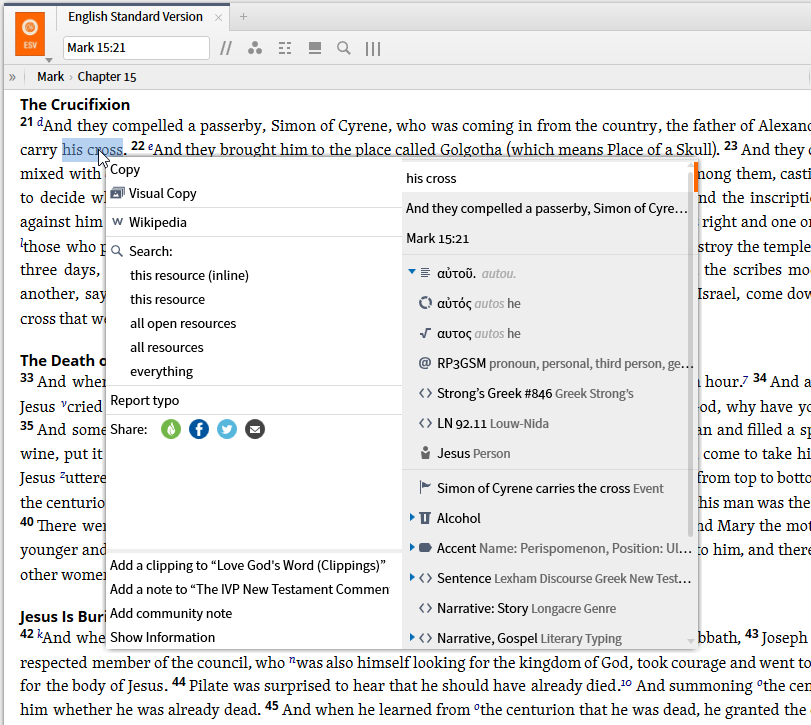Click the Search magnifier icon in menu

coord(117,251)
